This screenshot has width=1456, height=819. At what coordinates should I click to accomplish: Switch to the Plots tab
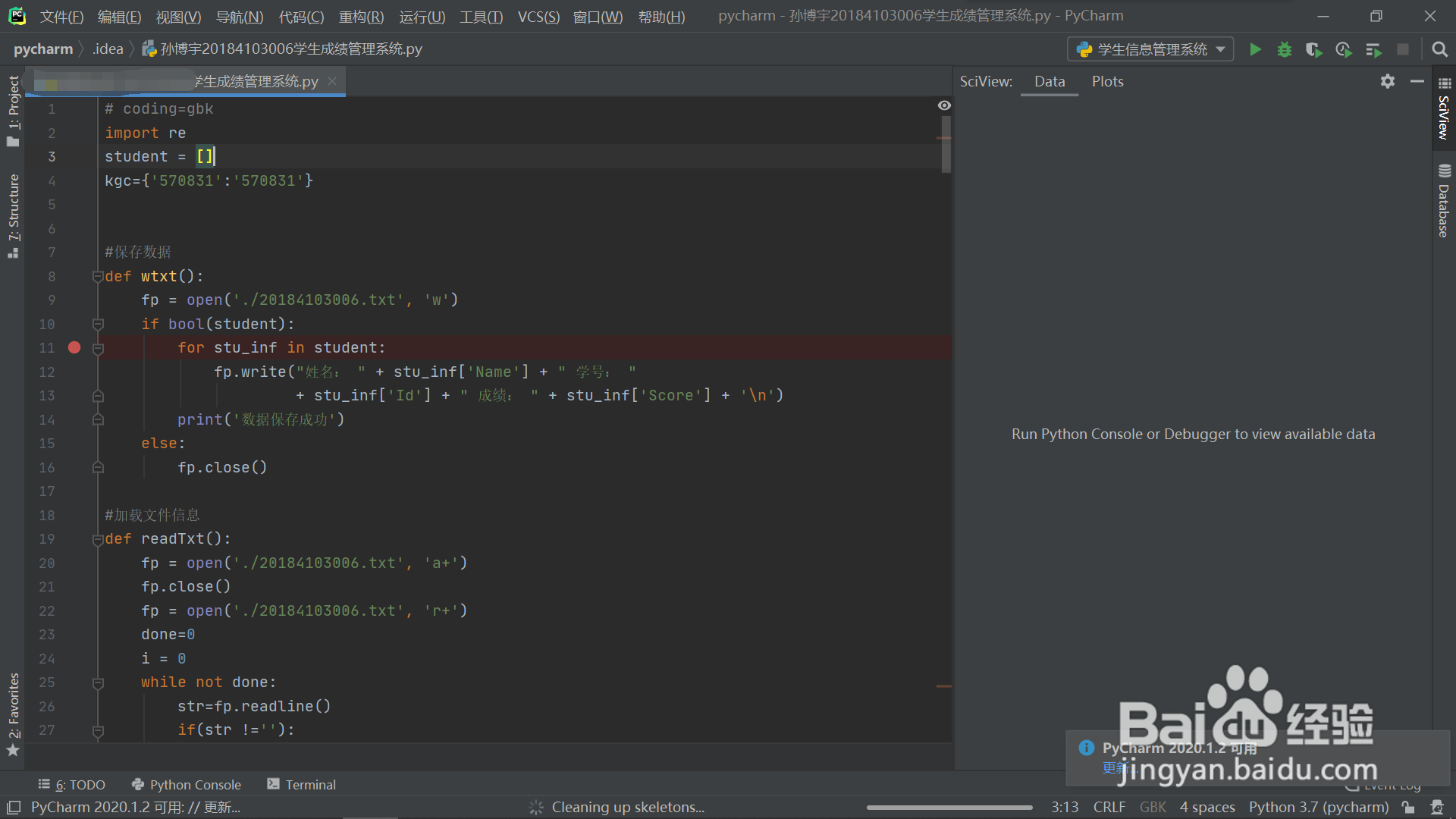(1107, 81)
